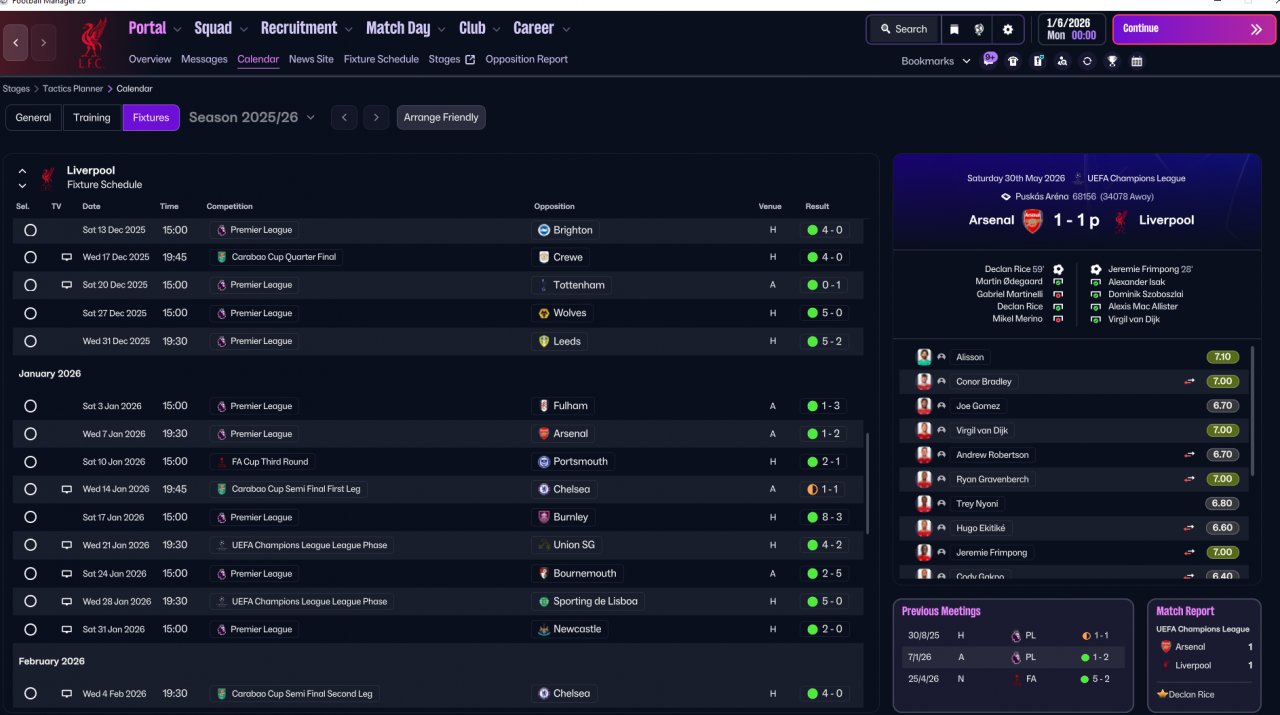Open the settings gear icon

[x=1008, y=29]
